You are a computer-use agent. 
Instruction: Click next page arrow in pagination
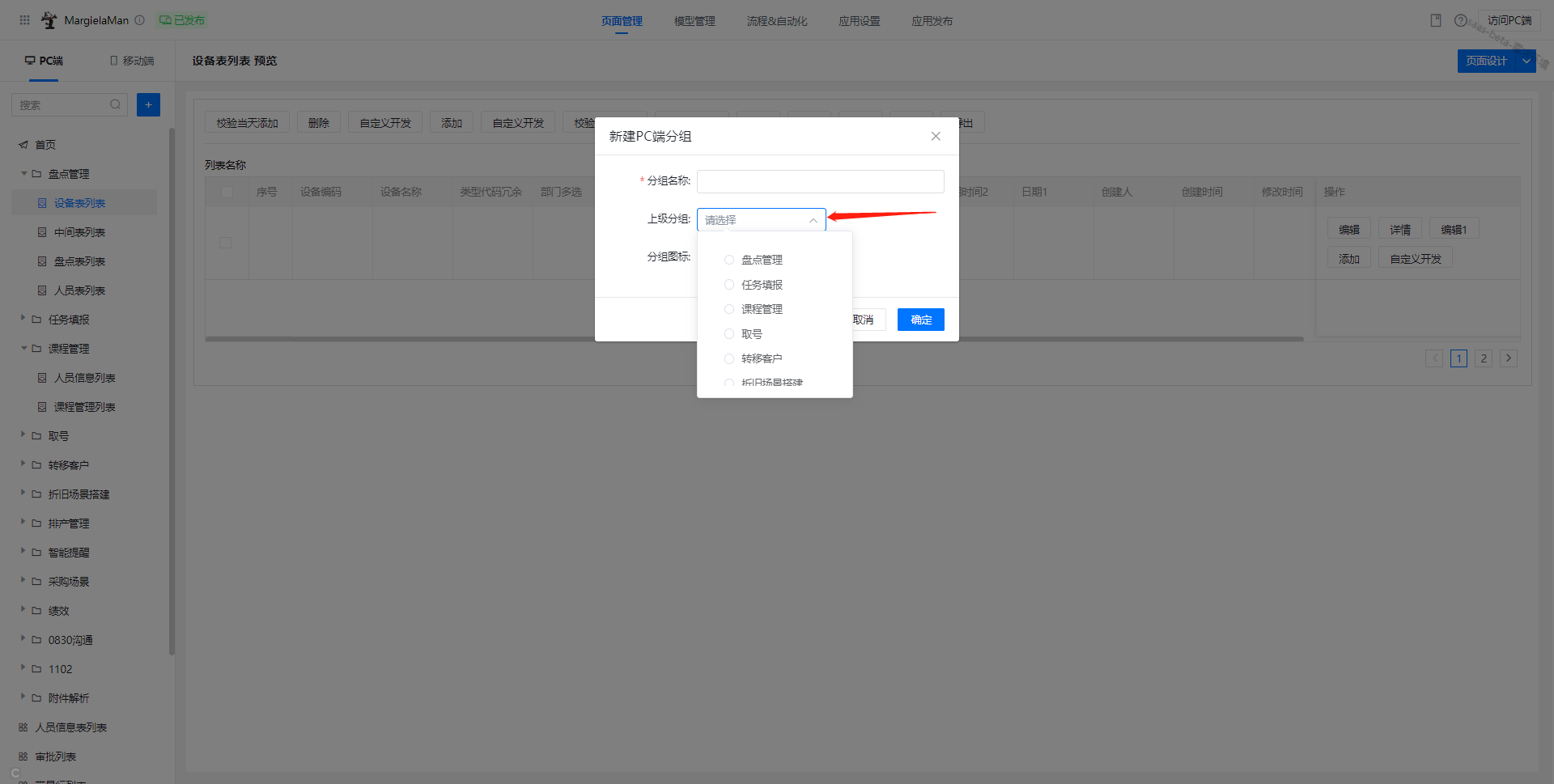click(x=1509, y=358)
